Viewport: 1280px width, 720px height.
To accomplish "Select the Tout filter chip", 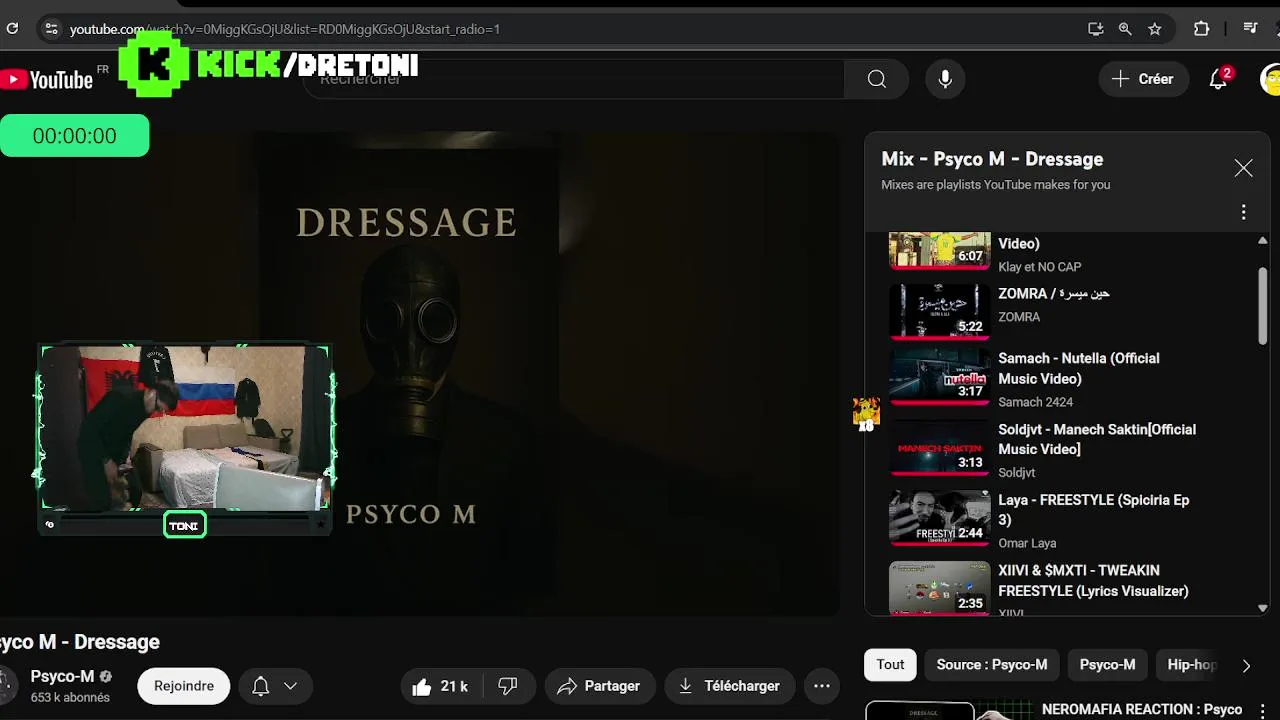I will coord(890,664).
